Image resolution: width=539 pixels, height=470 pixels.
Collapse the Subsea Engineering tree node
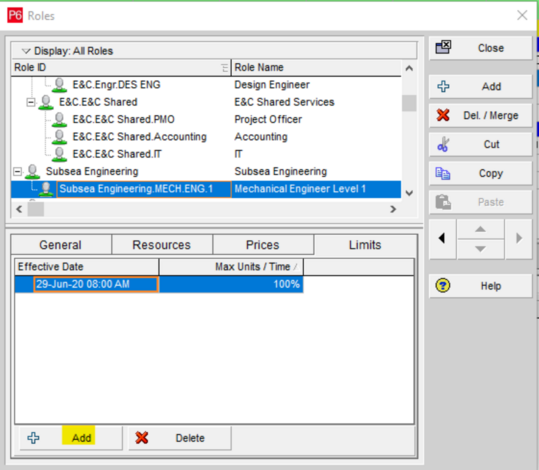pos(18,172)
